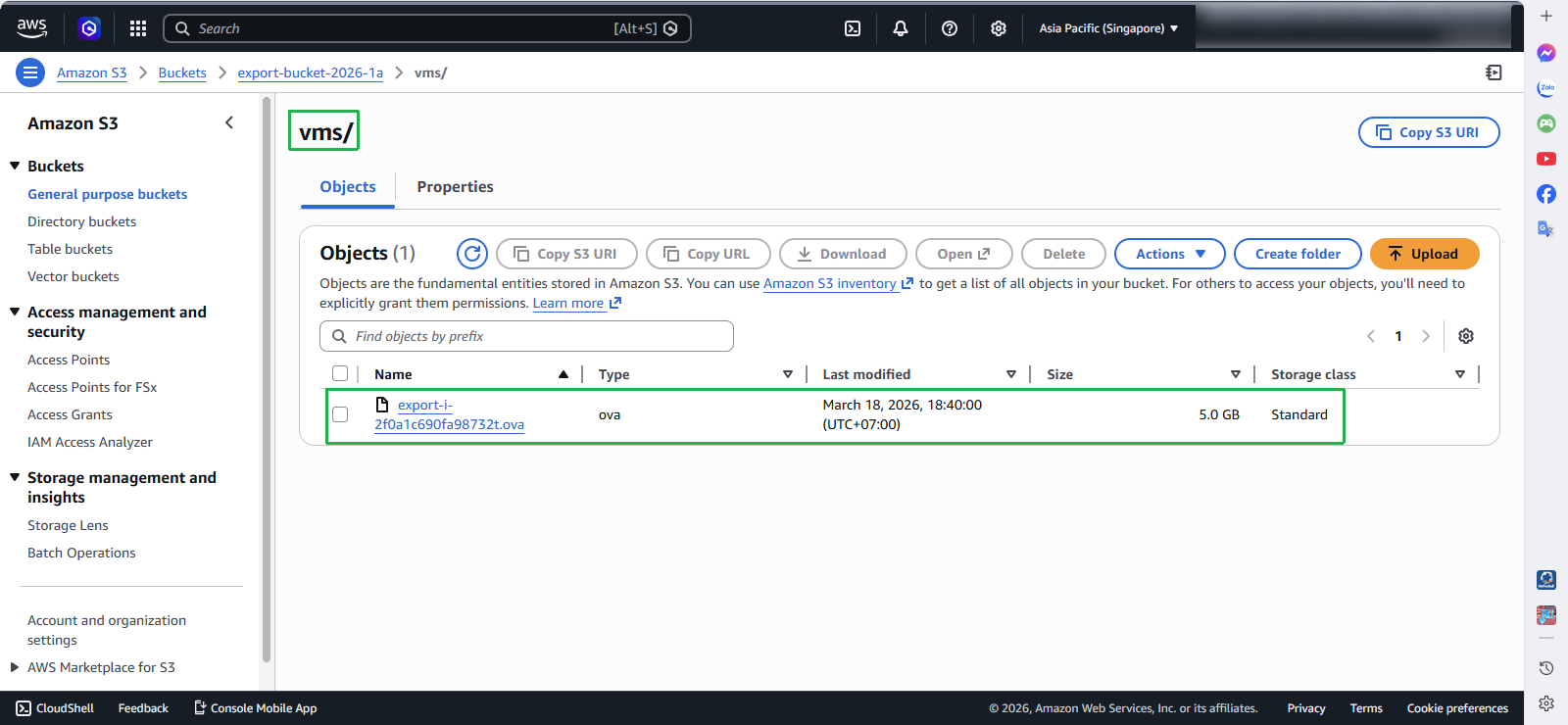Open Vector buckets

point(73,276)
